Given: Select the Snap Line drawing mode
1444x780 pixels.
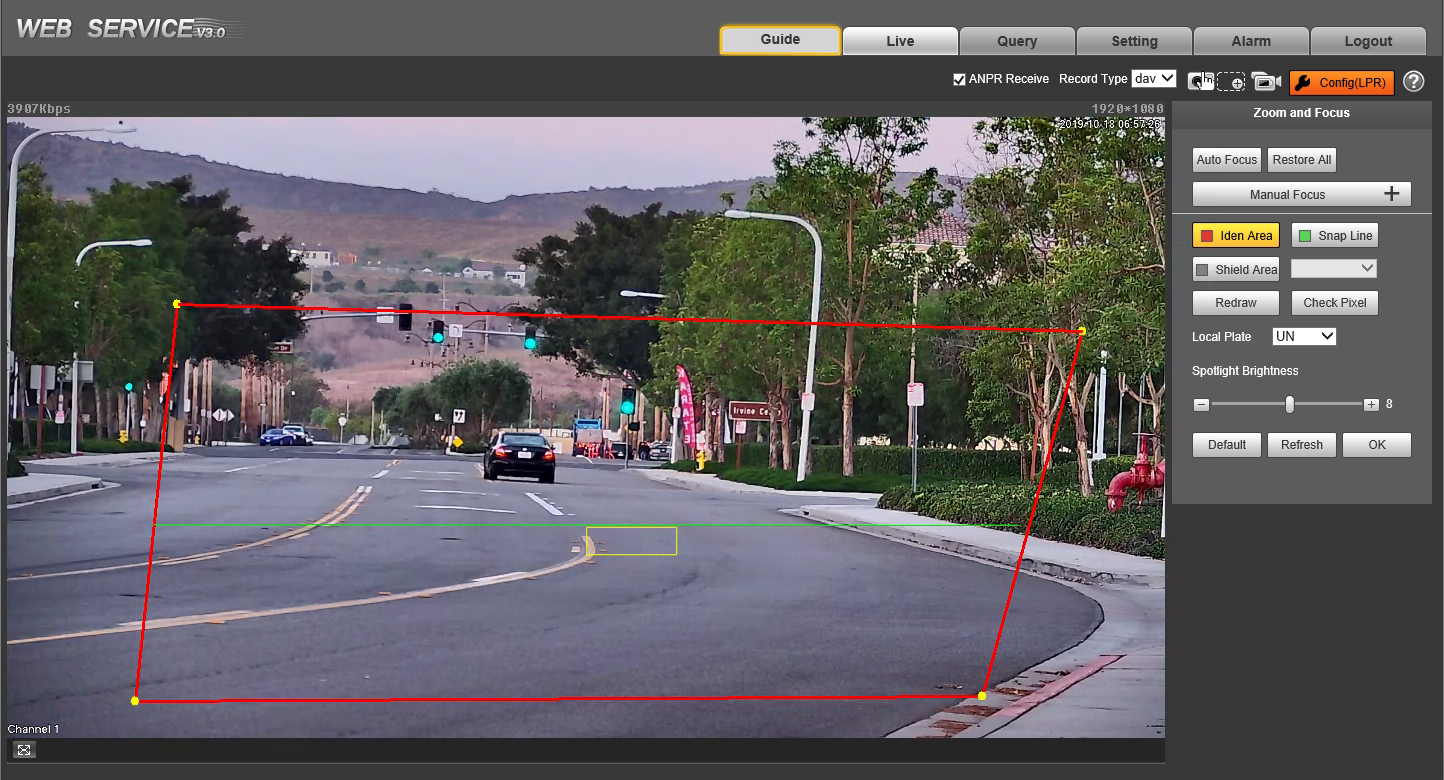Looking at the screenshot, I should click(1335, 236).
